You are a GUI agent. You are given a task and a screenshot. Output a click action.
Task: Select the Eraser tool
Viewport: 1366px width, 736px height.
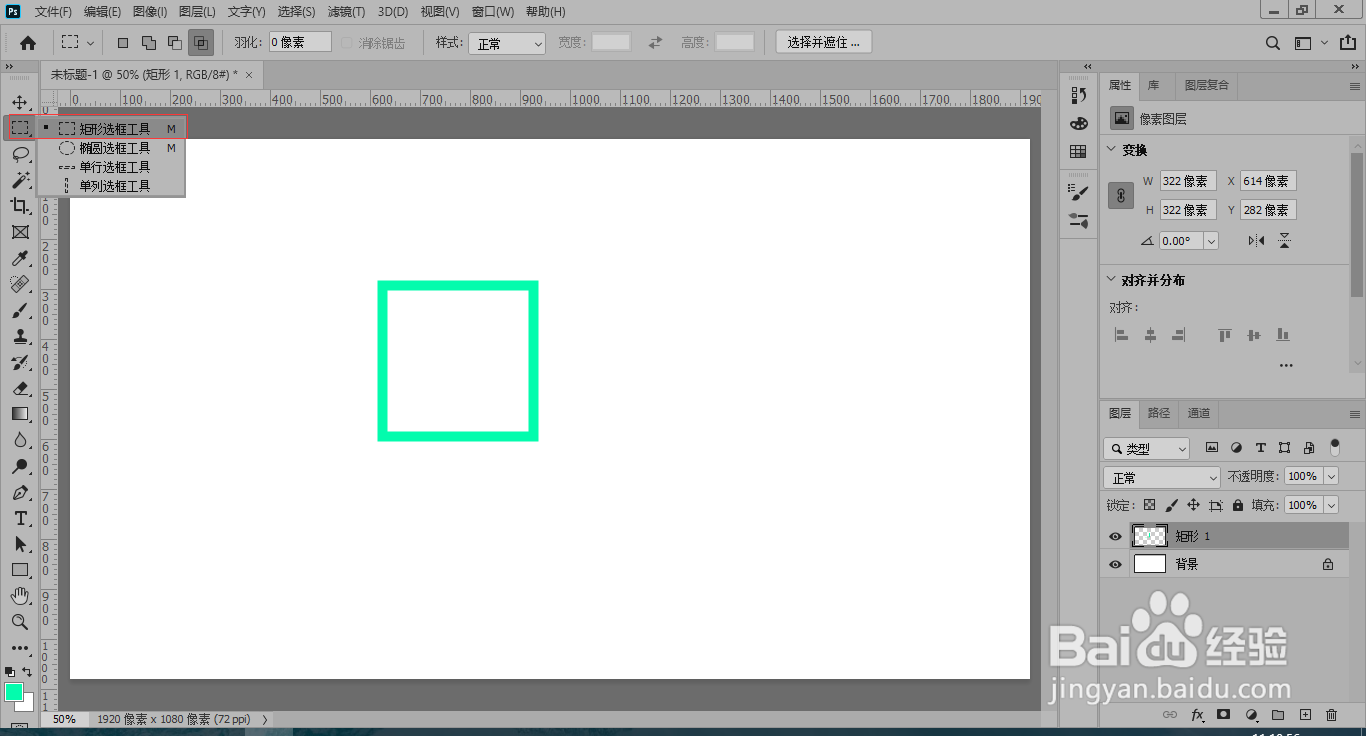click(20, 389)
